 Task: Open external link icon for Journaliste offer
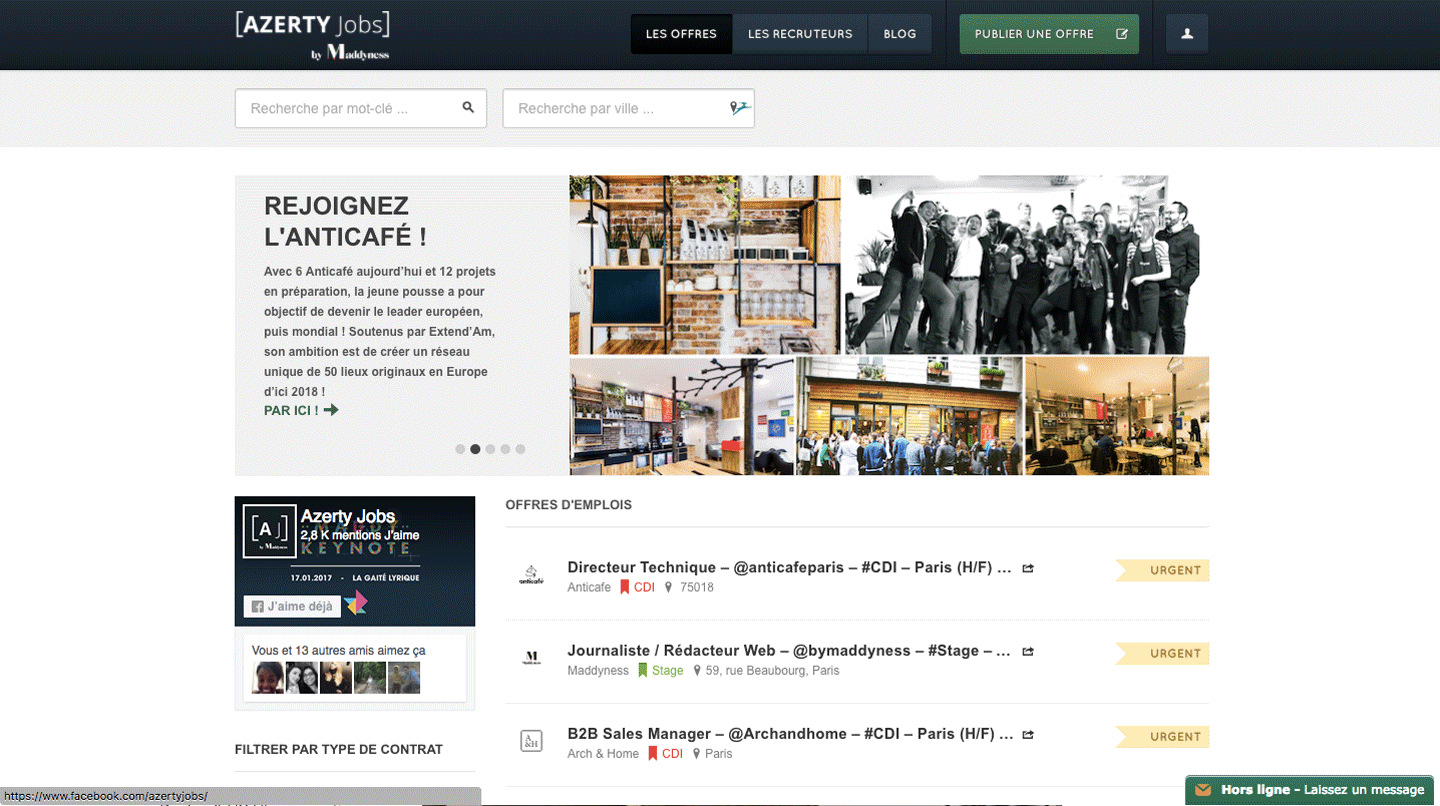click(x=1028, y=651)
